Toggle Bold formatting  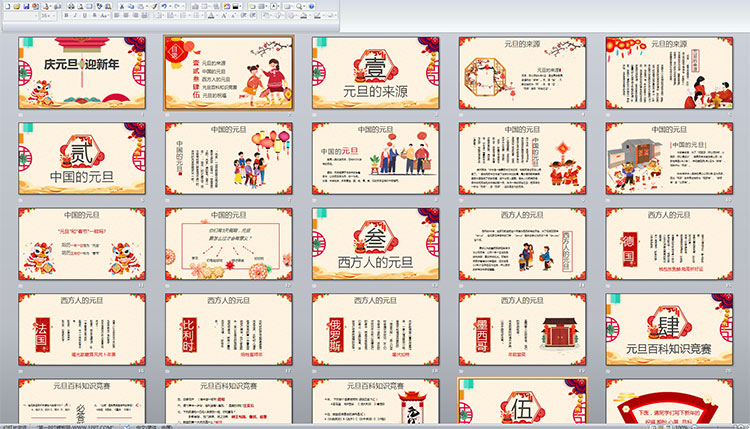(66, 15)
